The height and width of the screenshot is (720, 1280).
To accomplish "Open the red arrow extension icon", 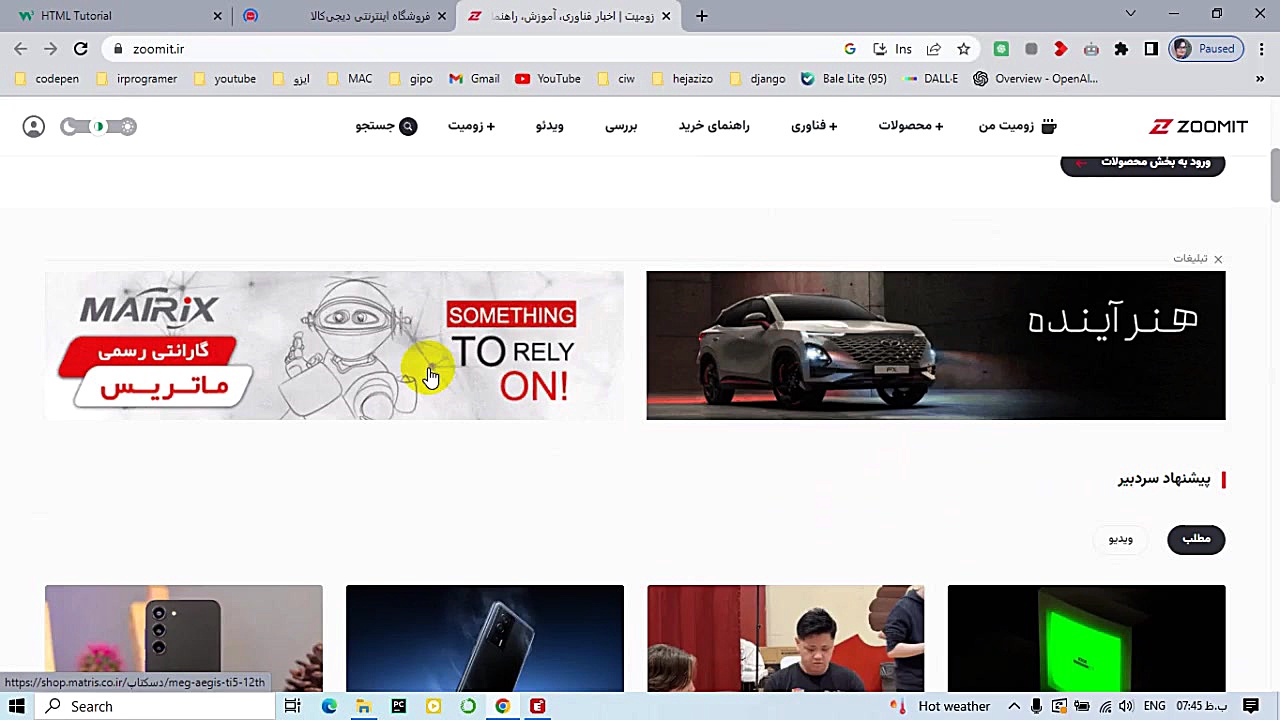I will coord(1061,49).
